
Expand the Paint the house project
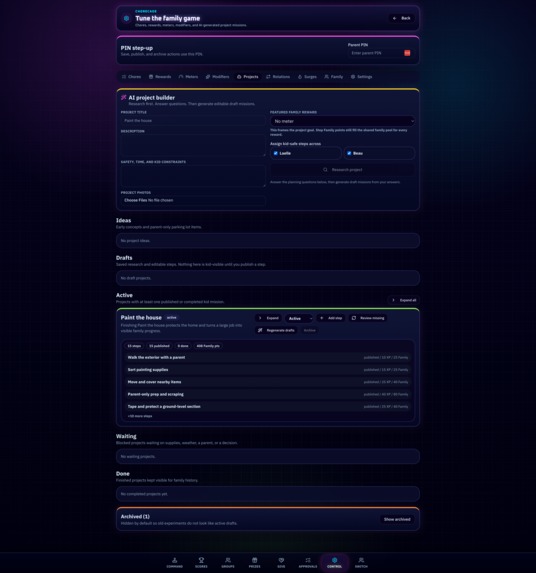[x=269, y=318]
